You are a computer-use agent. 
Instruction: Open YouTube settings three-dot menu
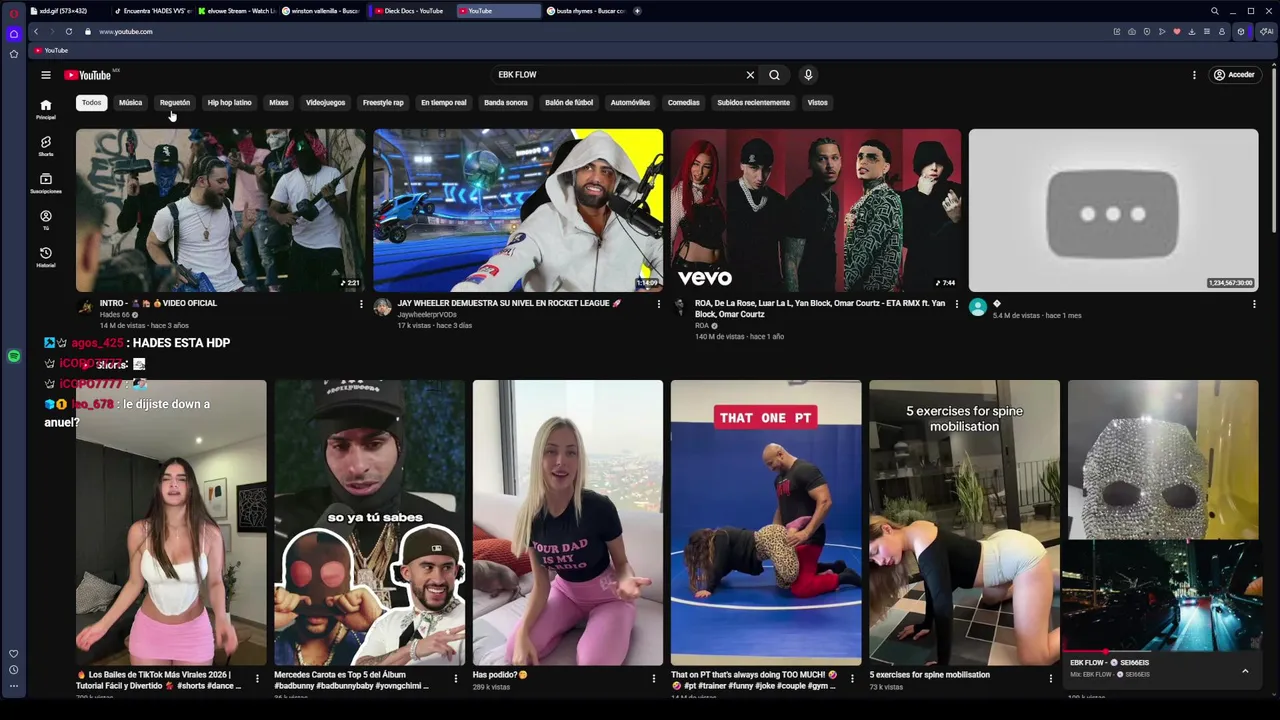(1194, 75)
